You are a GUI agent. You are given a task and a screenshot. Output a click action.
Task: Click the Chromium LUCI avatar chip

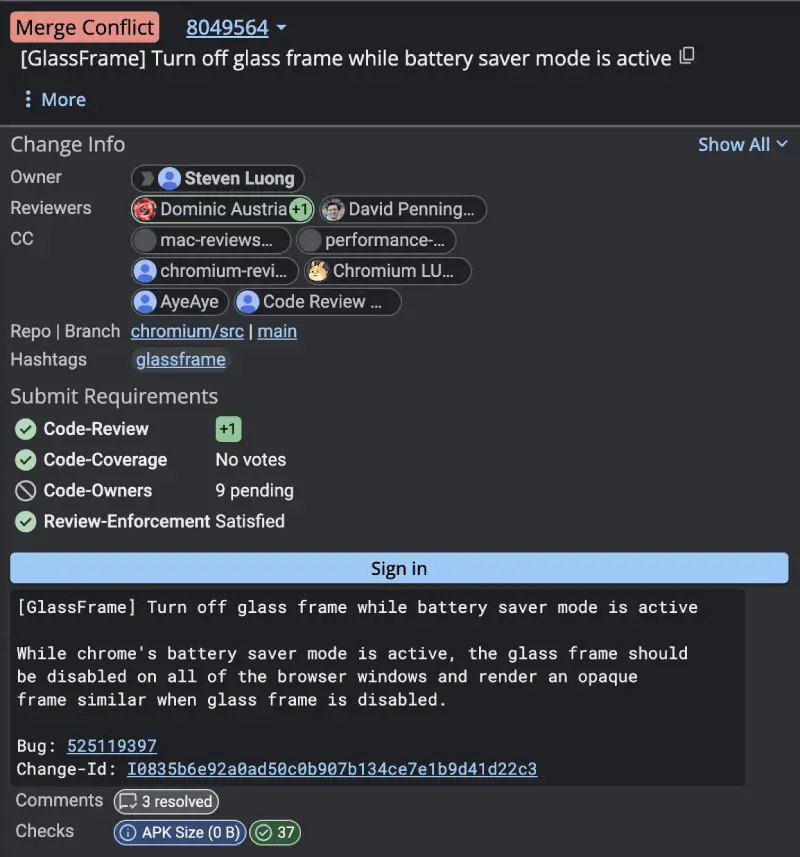[x=387, y=271]
